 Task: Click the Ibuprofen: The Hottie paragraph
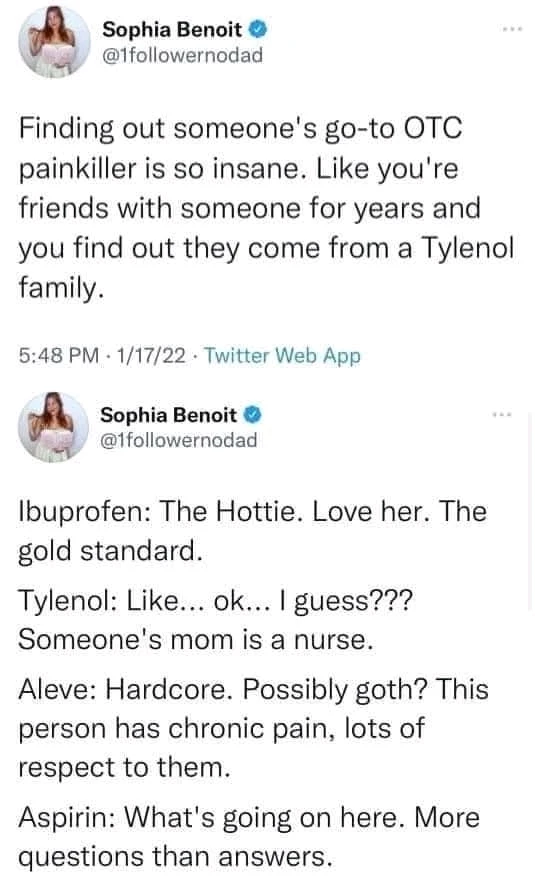click(x=253, y=531)
